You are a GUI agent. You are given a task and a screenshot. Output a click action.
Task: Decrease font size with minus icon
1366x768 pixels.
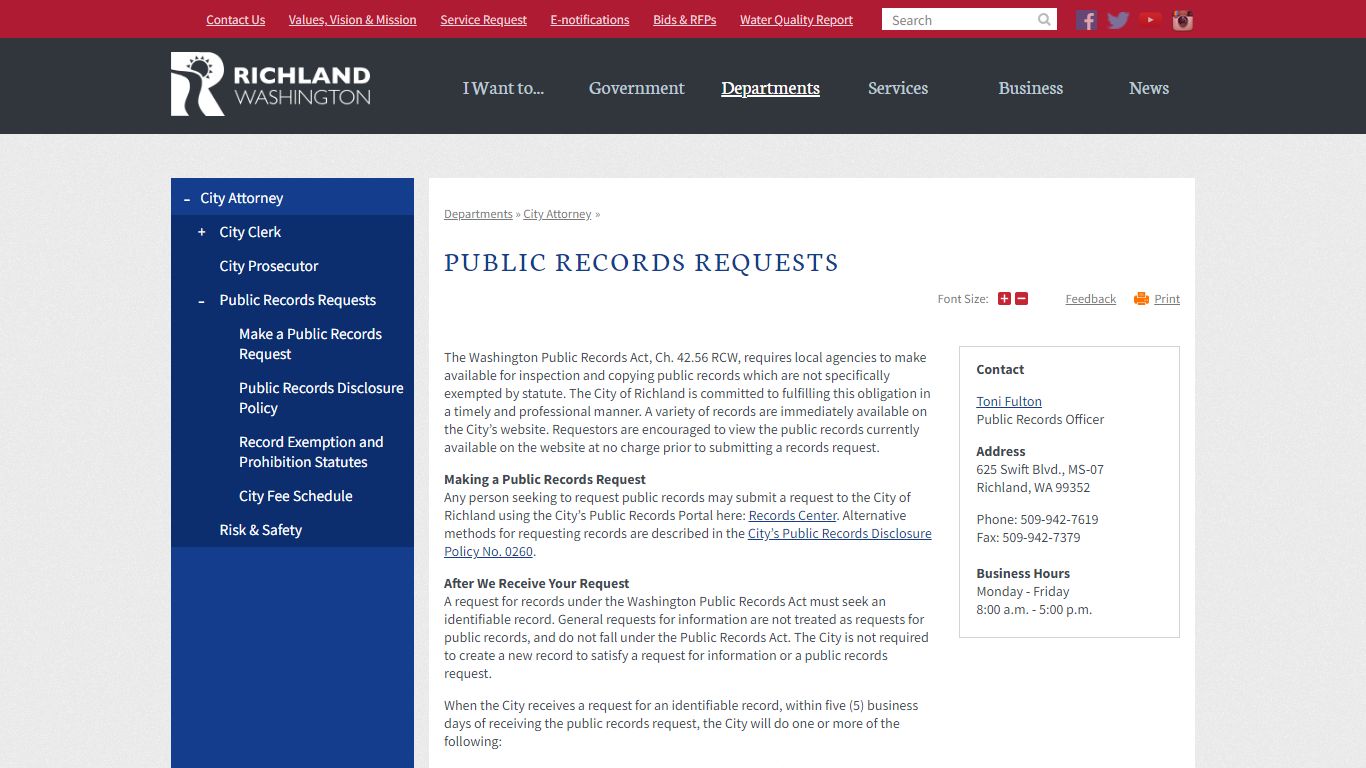click(1021, 299)
